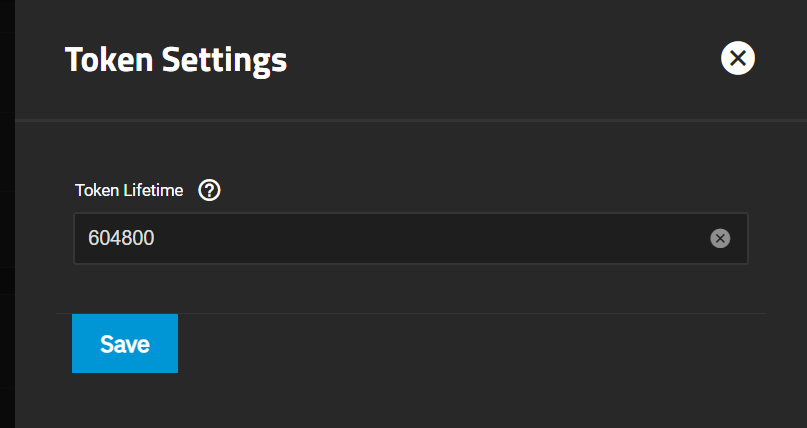Viewport: 807px width, 428px height.
Task: Exit Token Settings via the close icon
Action: click(x=738, y=58)
